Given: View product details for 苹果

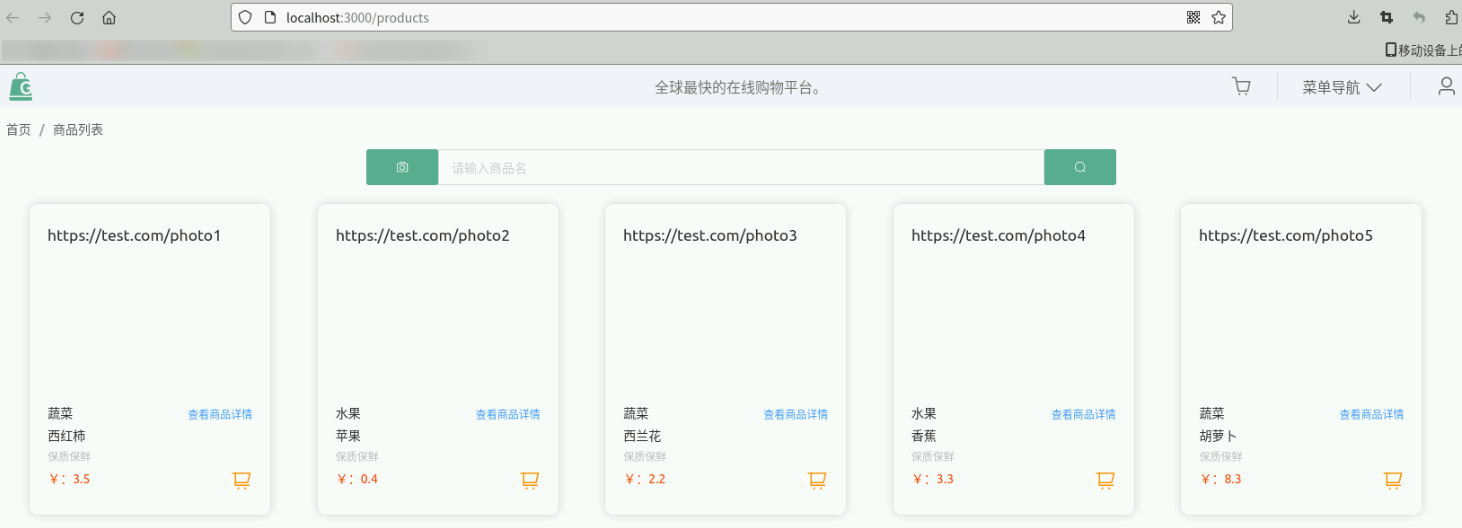Looking at the screenshot, I should 508,414.
